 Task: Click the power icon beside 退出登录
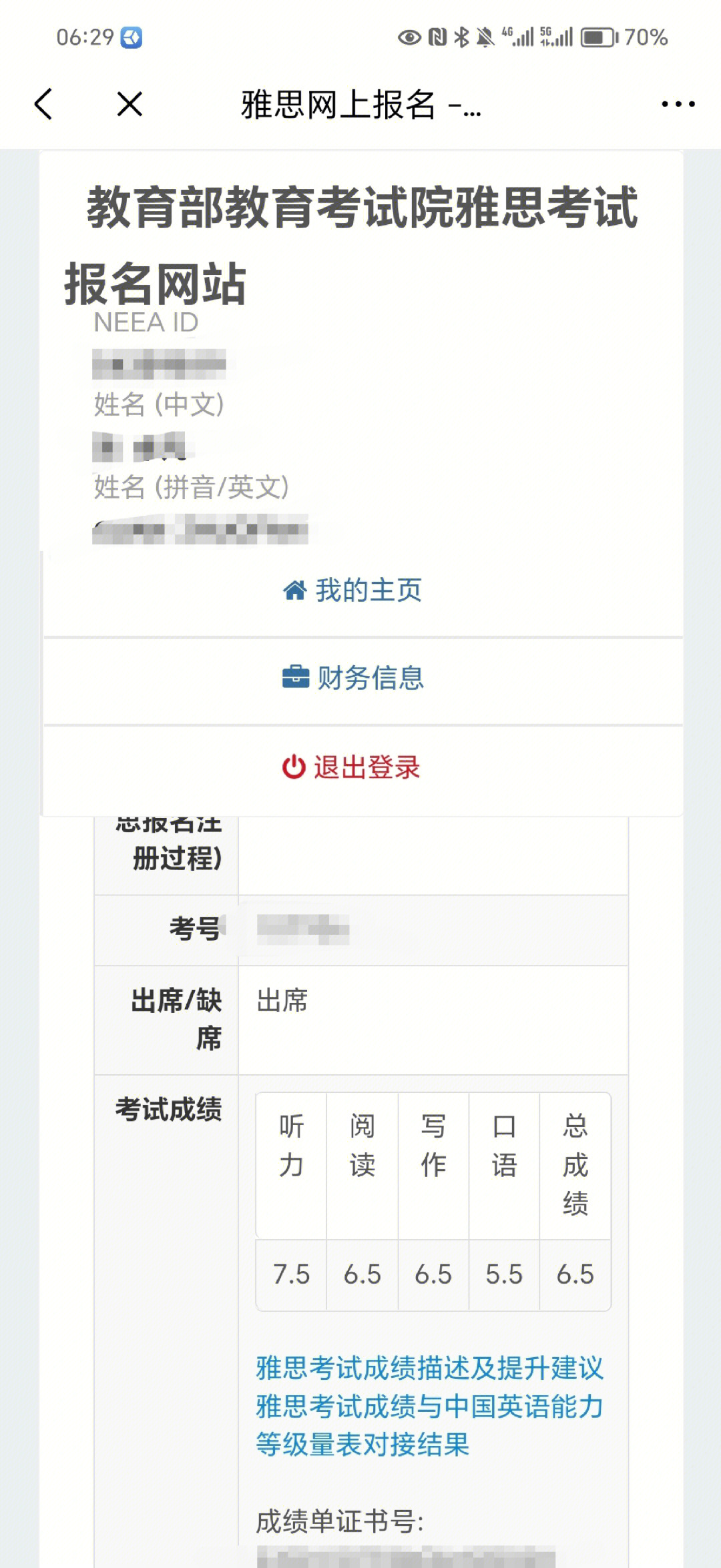click(x=294, y=767)
